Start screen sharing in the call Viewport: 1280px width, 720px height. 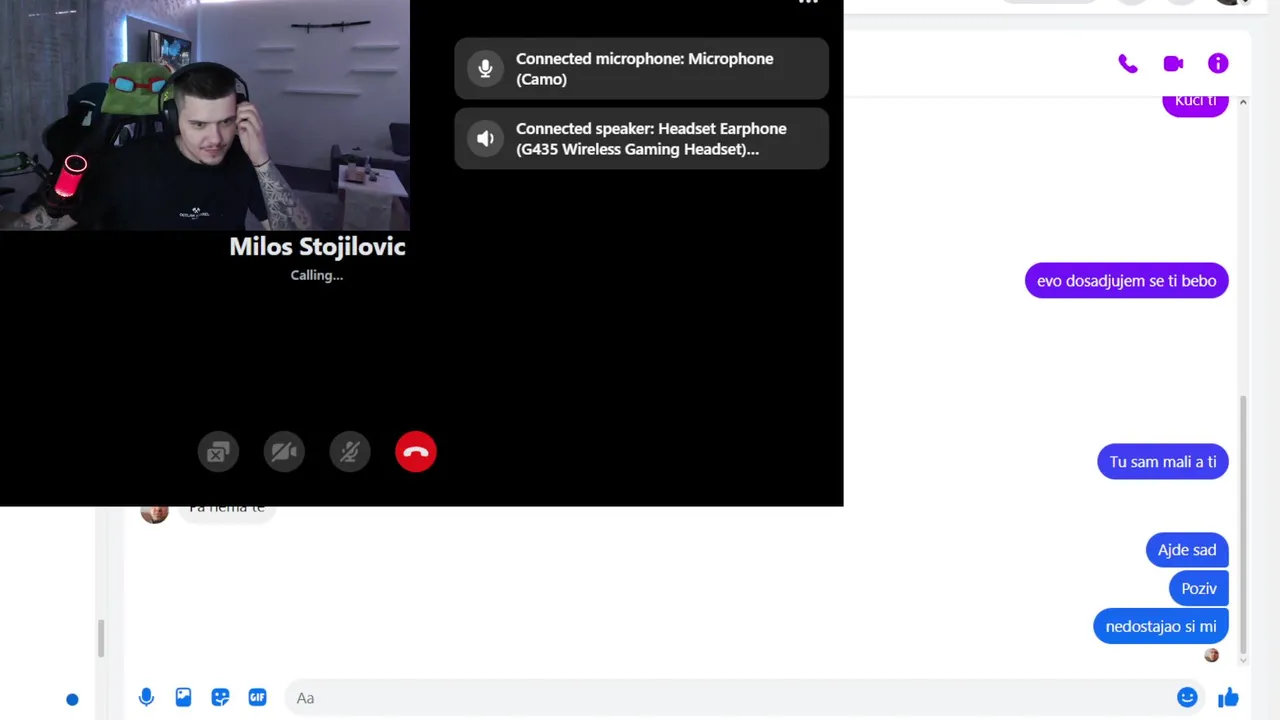click(218, 452)
